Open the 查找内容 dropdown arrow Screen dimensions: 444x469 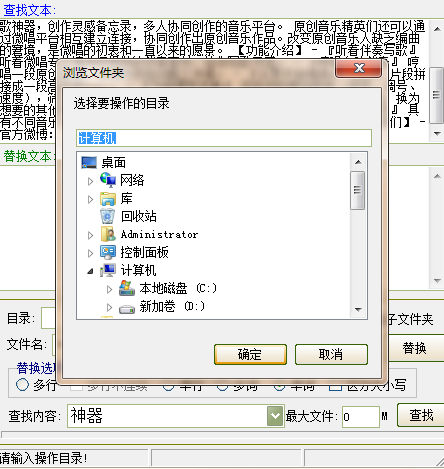click(275, 416)
